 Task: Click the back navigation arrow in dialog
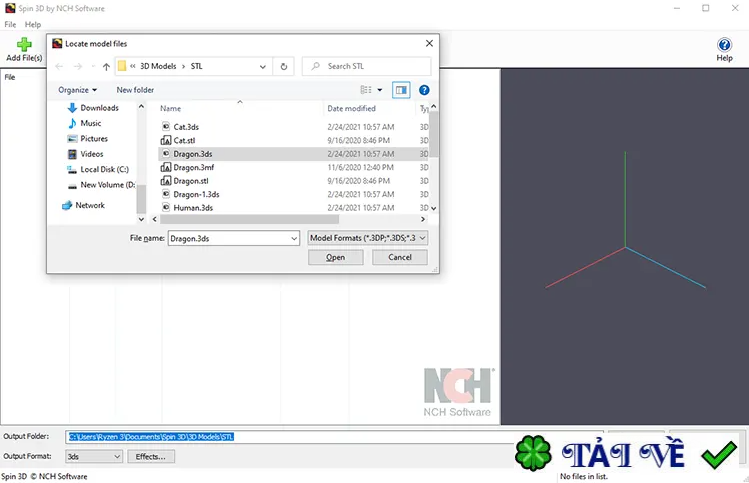[x=59, y=66]
